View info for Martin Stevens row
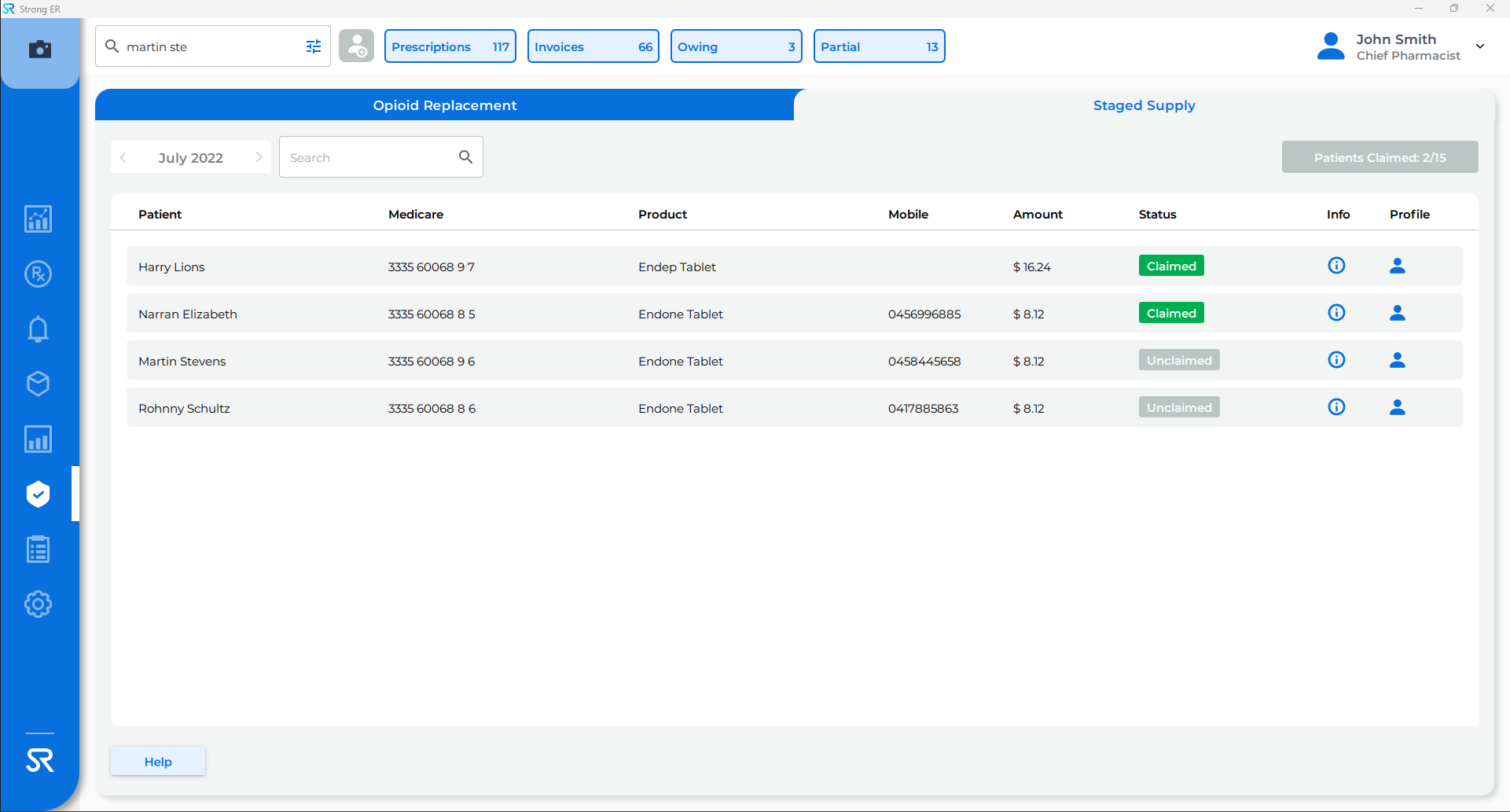Viewport: 1510px width, 812px height. pos(1337,359)
